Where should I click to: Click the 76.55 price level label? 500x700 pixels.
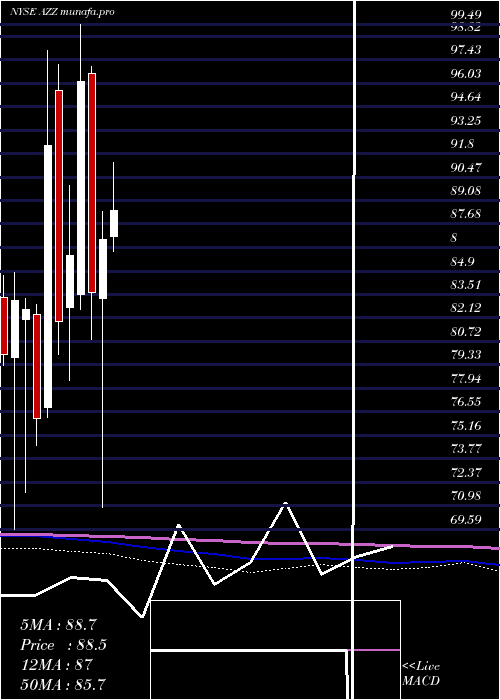click(x=466, y=402)
